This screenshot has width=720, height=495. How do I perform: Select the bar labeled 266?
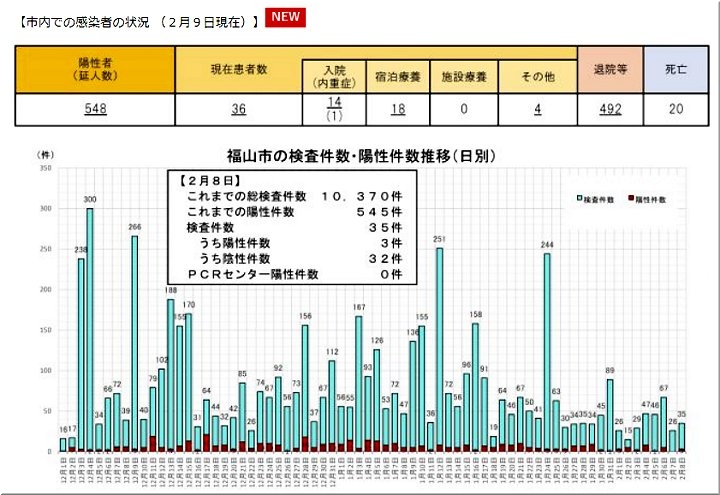tap(134, 343)
